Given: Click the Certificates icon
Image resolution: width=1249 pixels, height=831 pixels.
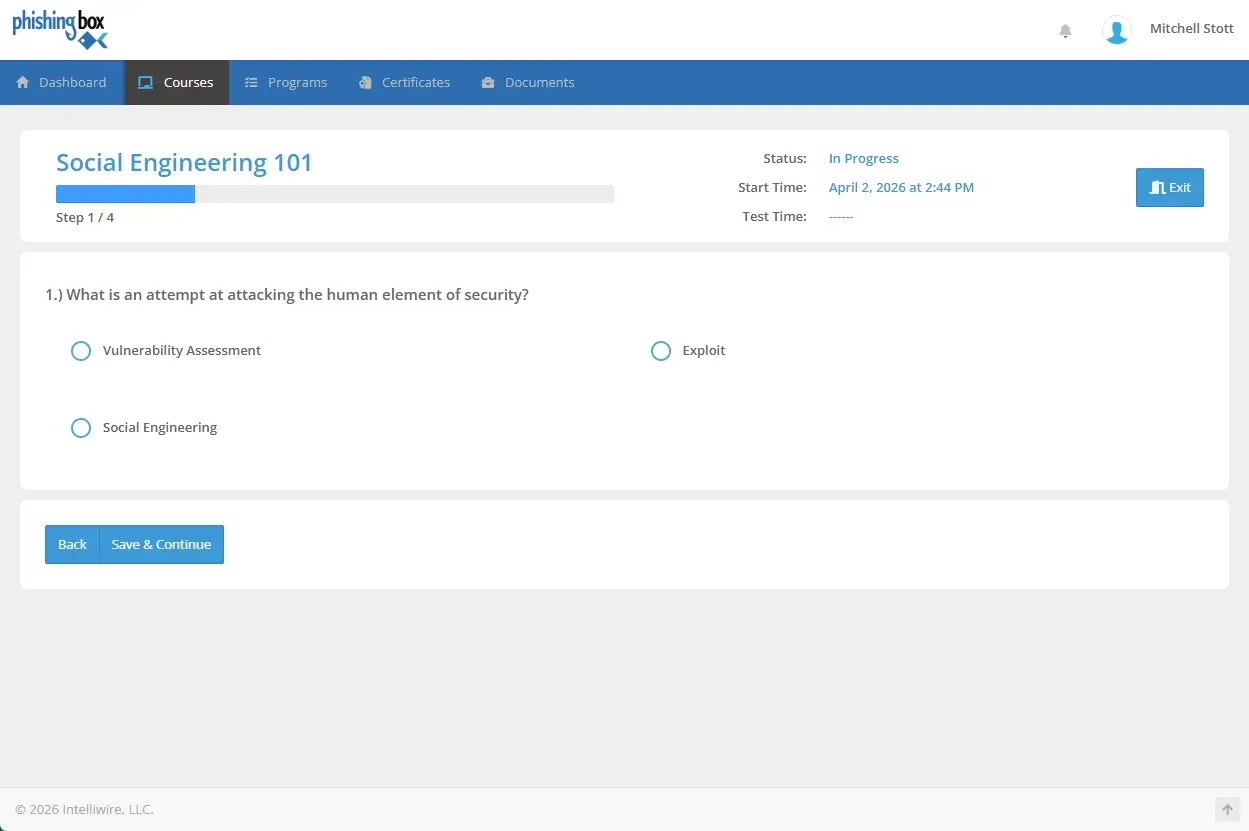Looking at the screenshot, I should tap(366, 83).
